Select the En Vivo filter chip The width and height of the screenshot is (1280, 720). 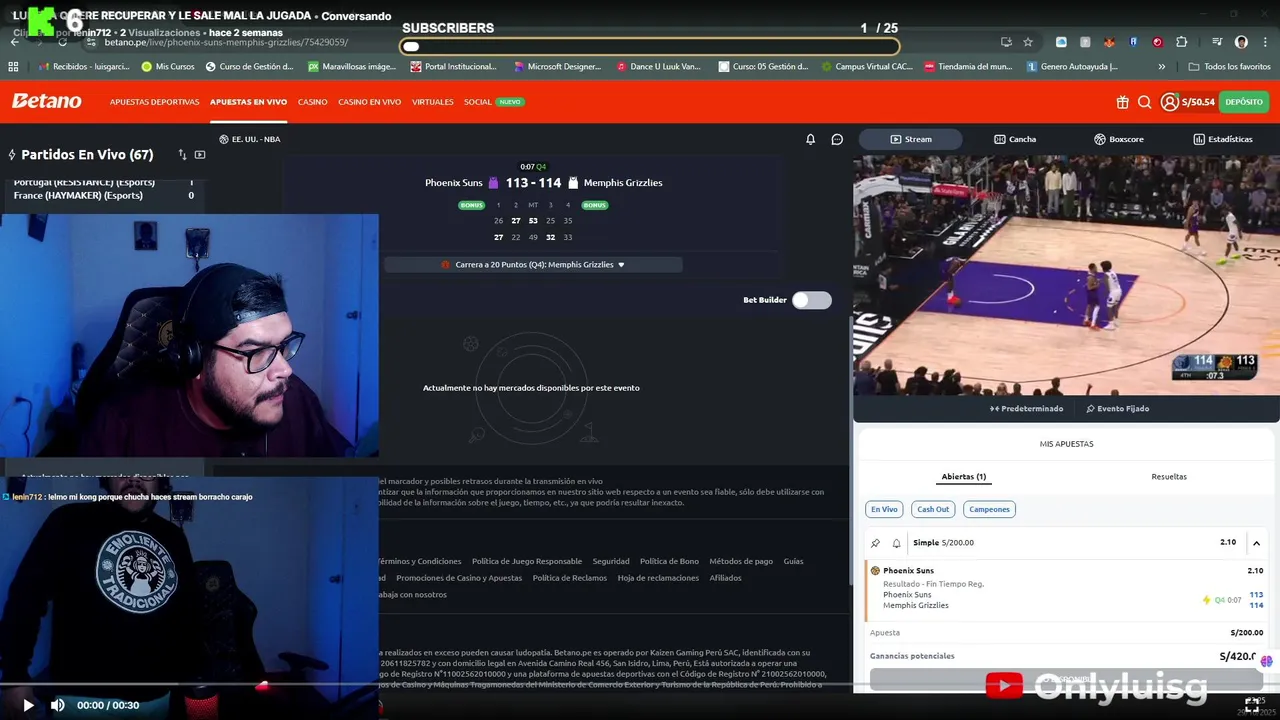[x=884, y=509]
